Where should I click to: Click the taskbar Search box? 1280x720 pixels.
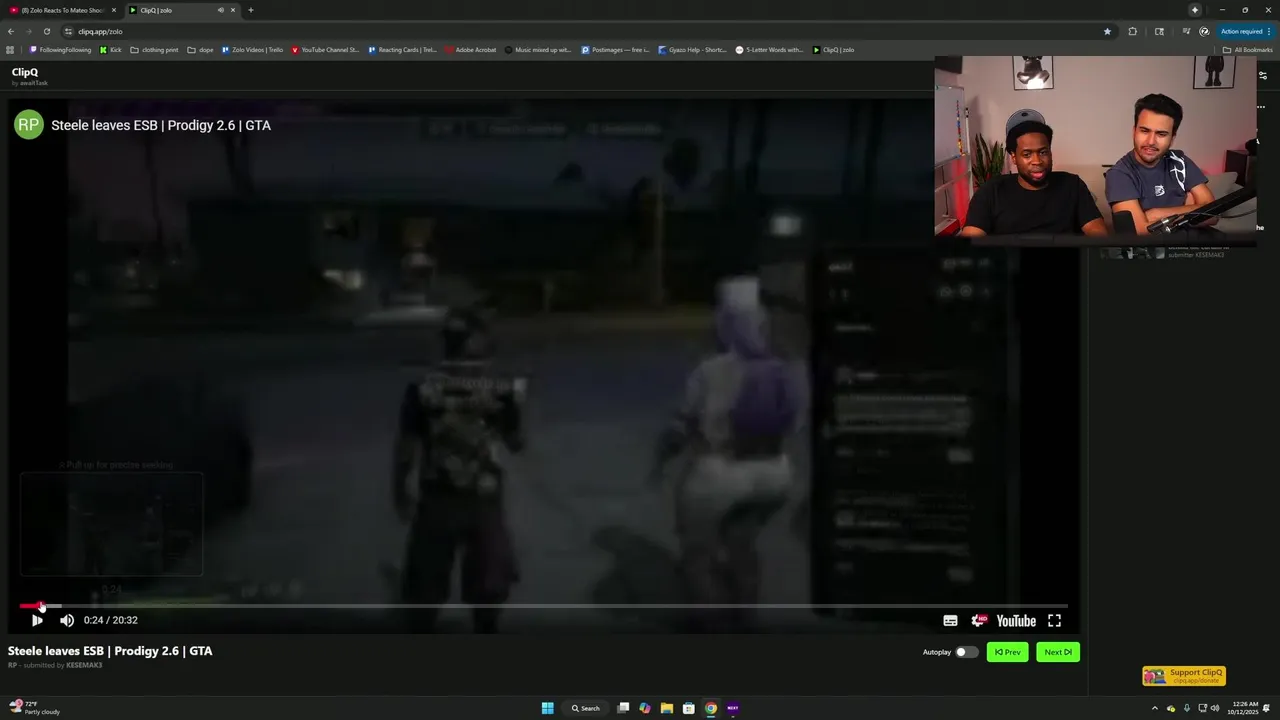586,708
